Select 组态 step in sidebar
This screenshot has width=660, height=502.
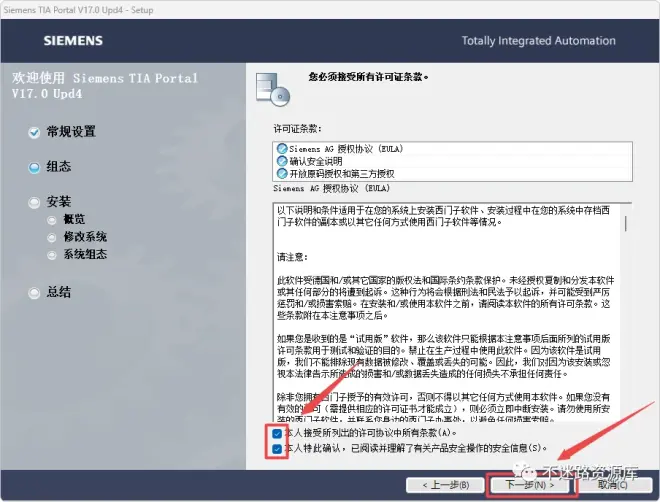[x=59, y=167]
